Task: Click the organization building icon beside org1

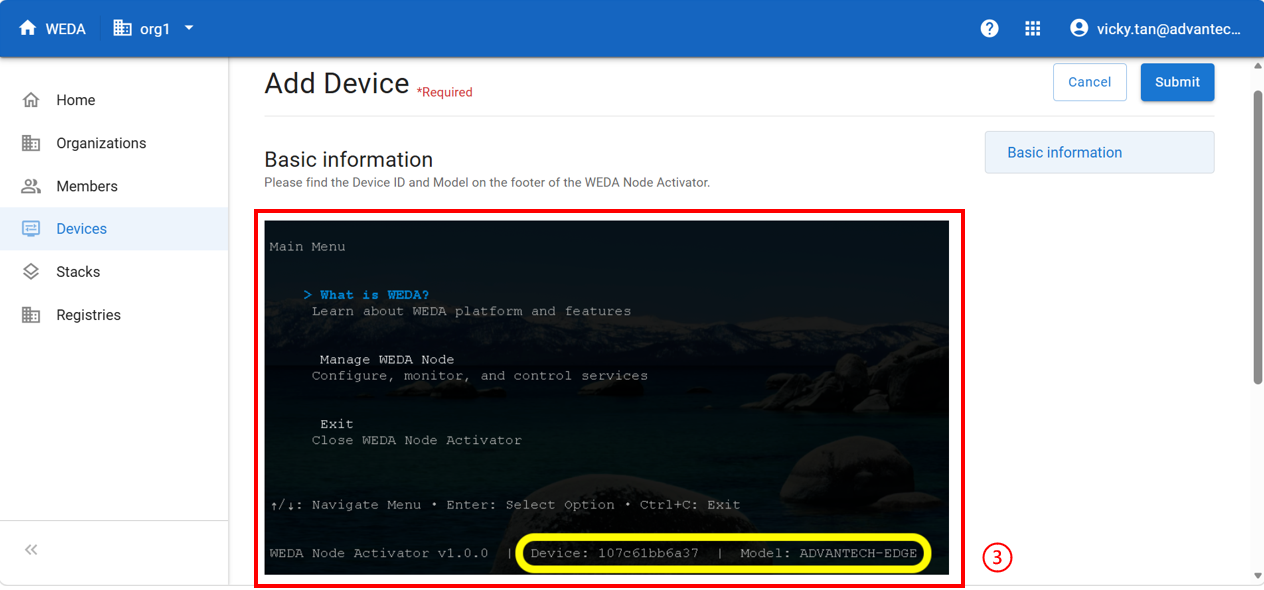Action: (x=123, y=28)
